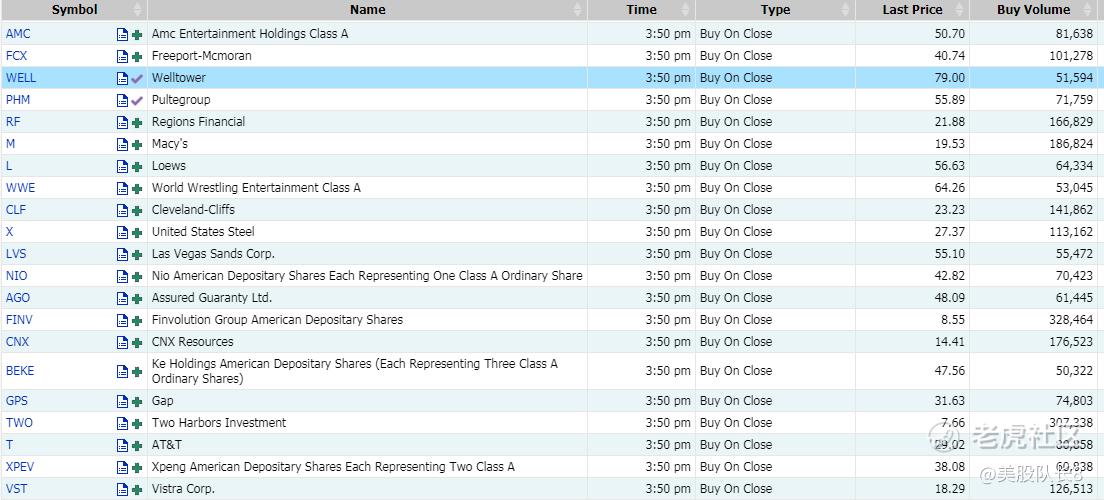Select the Las Vegas Sands Corp. name
This screenshot has height=500, width=1104.
click(213, 254)
